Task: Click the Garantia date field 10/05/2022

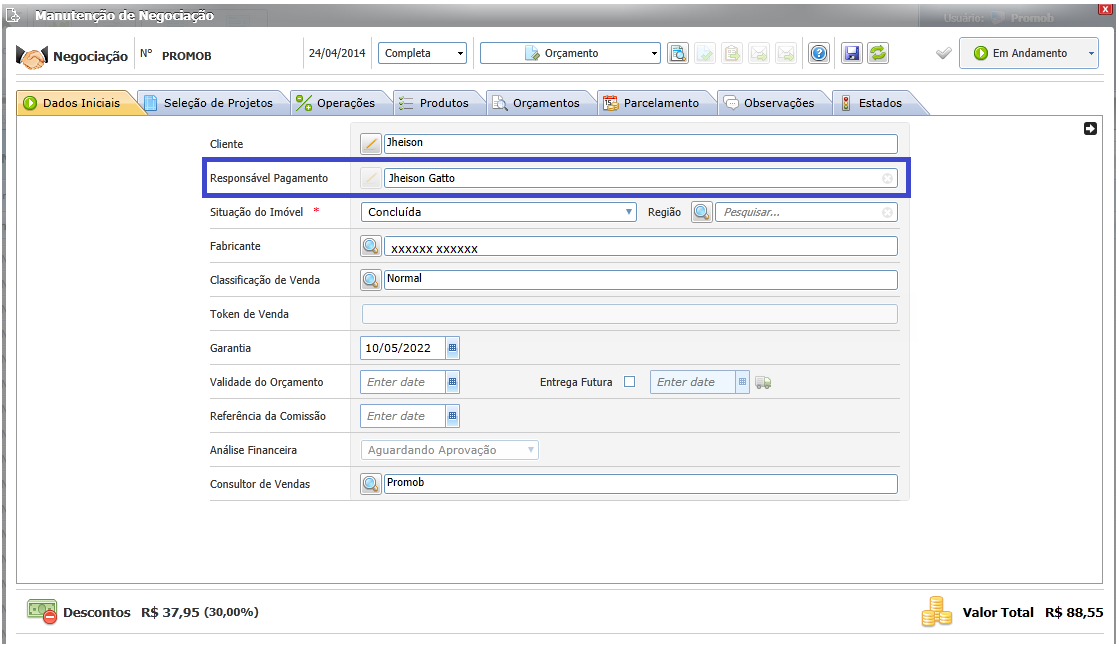Action: (403, 348)
